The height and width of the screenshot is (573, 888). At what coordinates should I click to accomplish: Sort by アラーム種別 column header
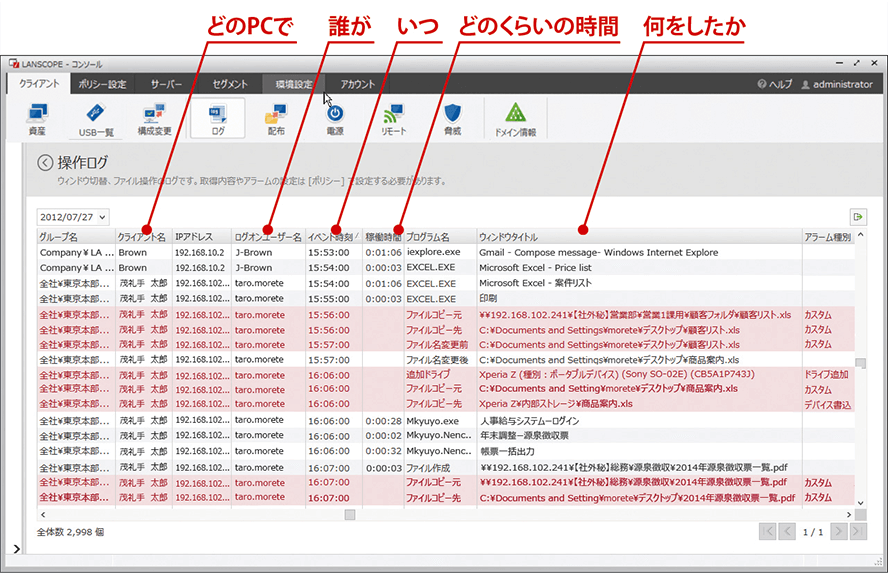(x=828, y=237)
